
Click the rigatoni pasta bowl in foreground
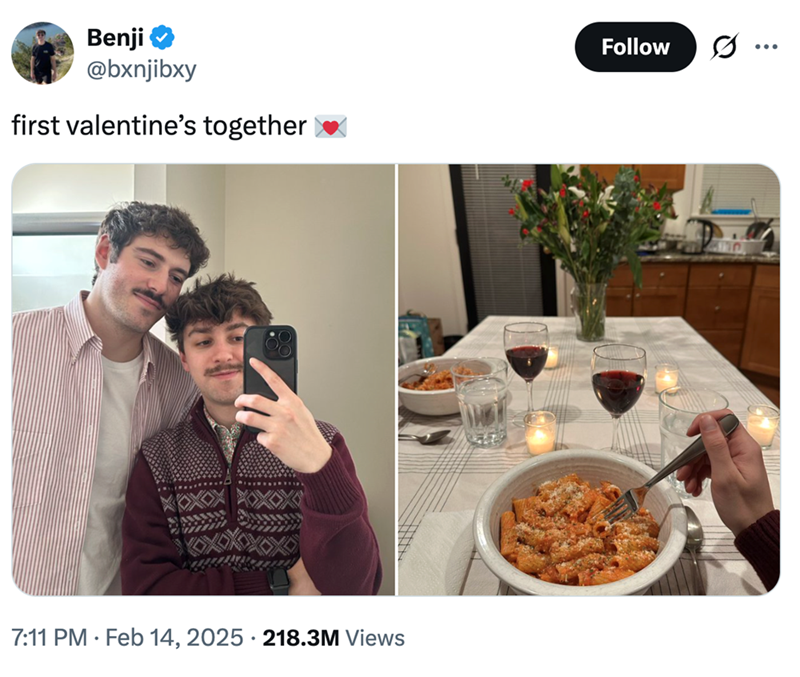coord(578,530)
